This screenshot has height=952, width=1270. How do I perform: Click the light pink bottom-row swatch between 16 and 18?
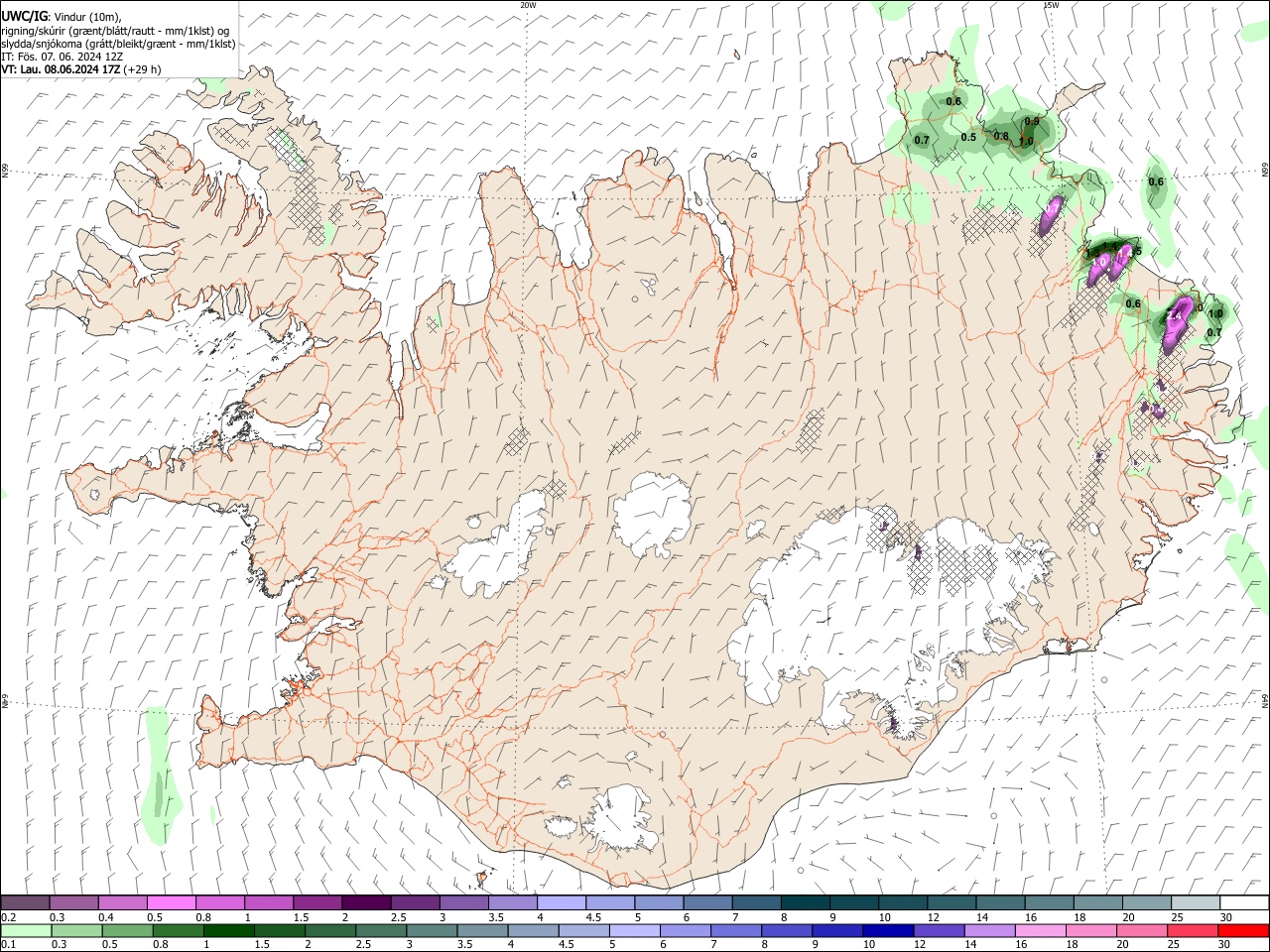pyautogui.click(x=1039, y=930)
